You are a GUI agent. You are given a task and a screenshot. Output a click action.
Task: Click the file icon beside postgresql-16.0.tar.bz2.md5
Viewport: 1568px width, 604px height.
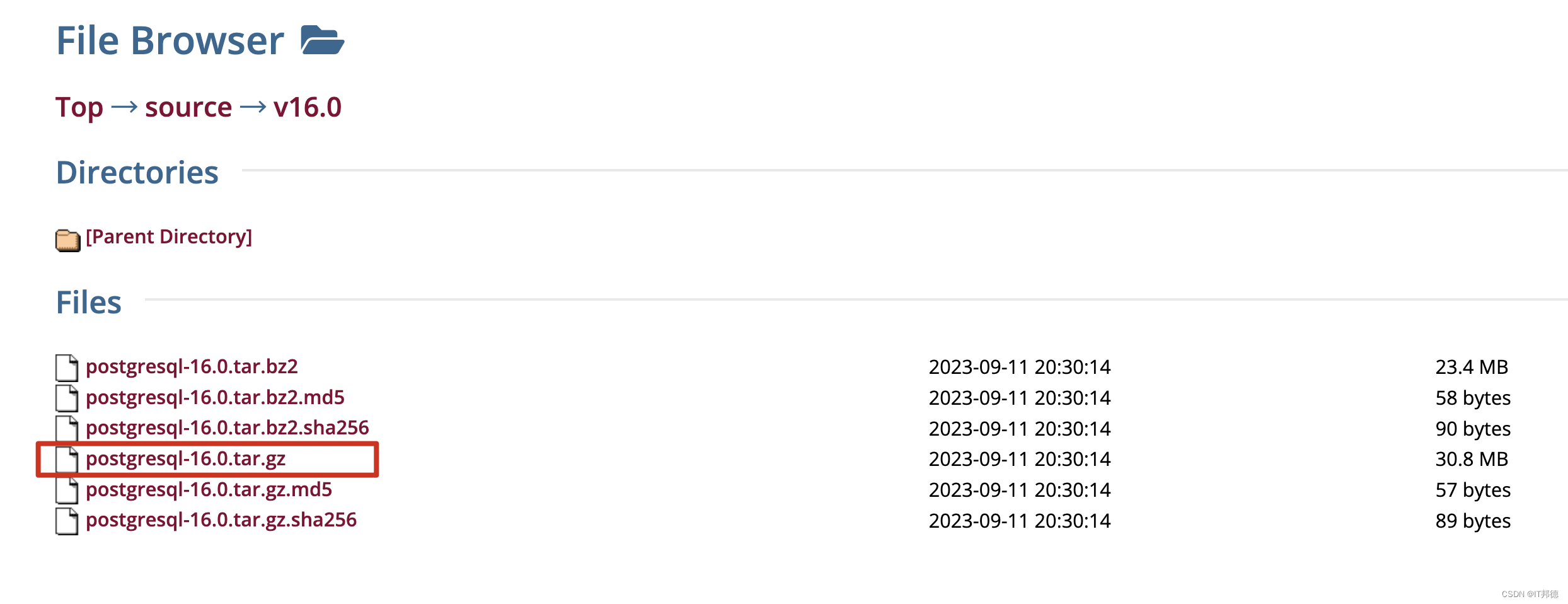pos(66,398)
